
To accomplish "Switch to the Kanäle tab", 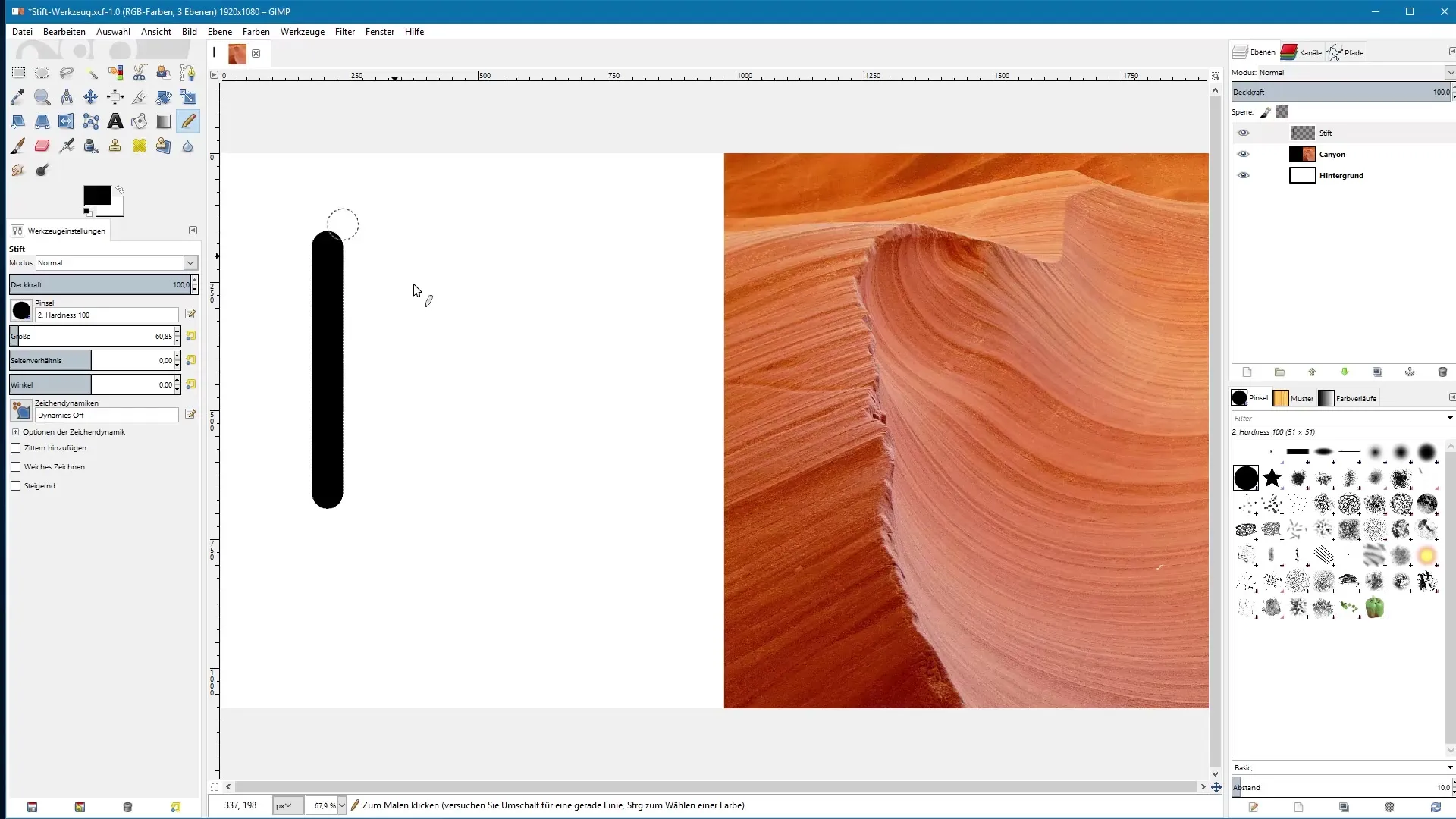I will pyautogui.click(x=1302, y=52).
